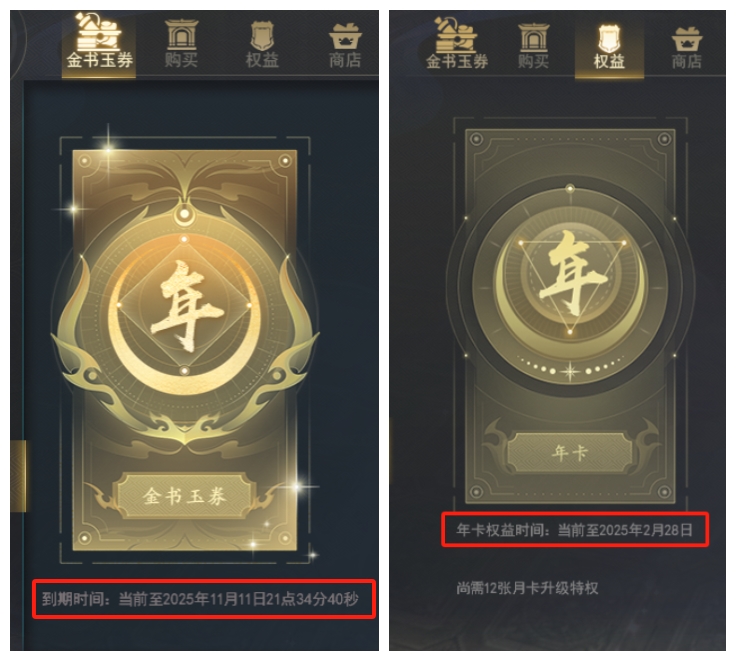Switch to 权益 tab label on left panel
Image resolution: width=736 pixels, height=661 pixels.
pos(262,60)
